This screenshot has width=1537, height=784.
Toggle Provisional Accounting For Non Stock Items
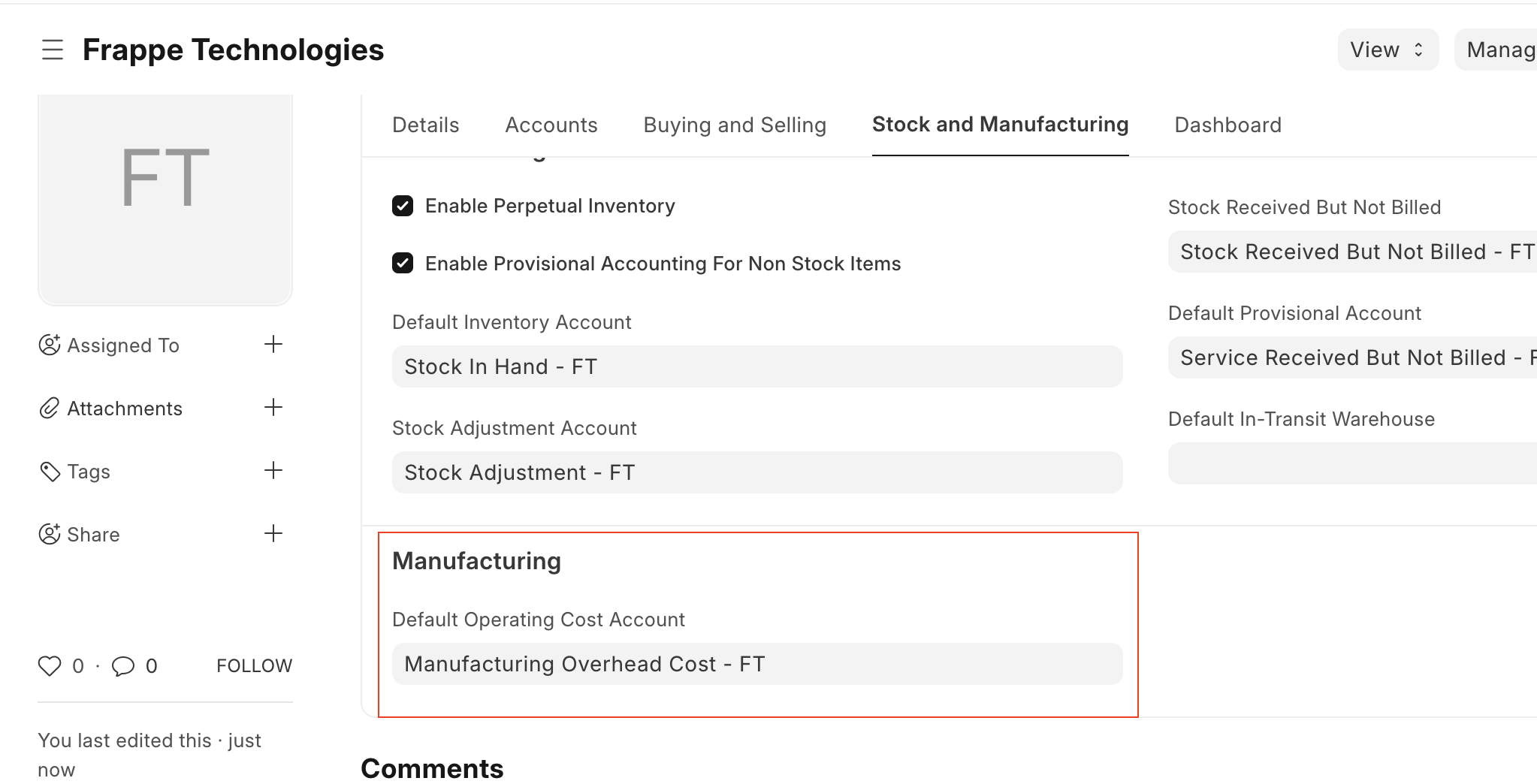click(x=403, y=264)
